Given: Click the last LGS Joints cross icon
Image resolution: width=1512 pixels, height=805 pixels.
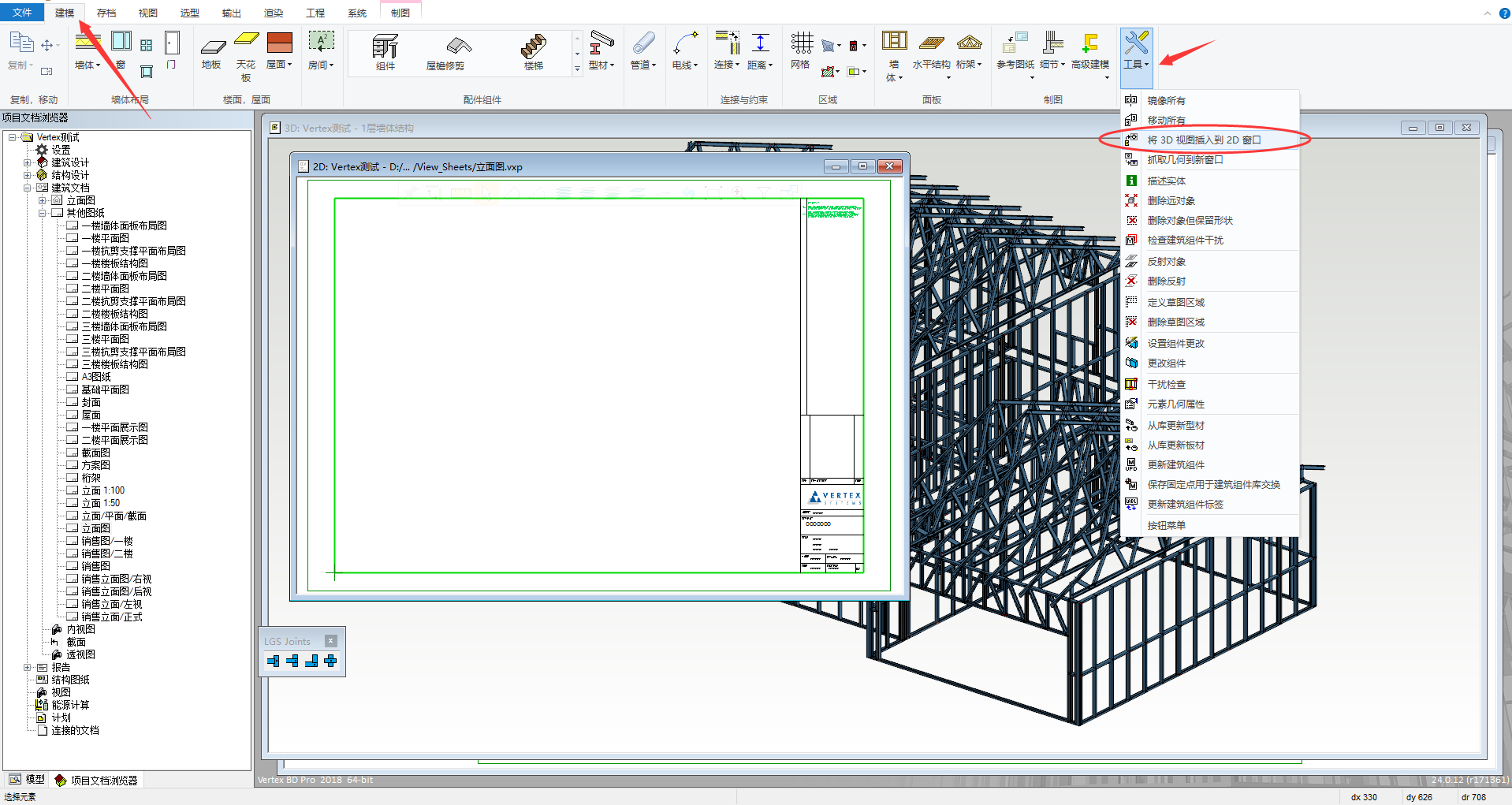Looking at the screenshot, I should click(x=330, y=661).
